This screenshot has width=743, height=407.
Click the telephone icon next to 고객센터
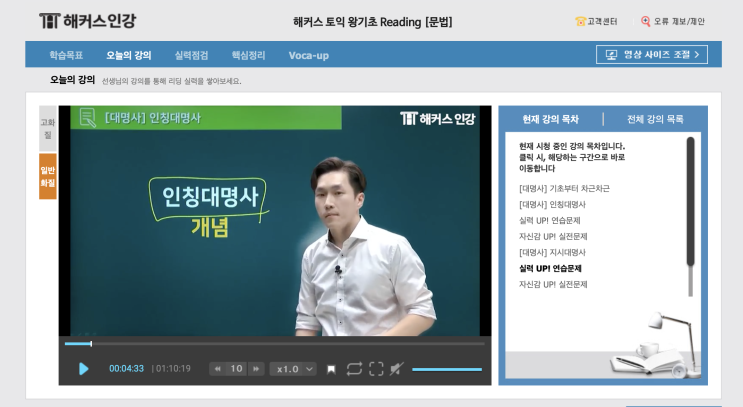pos(580,21)
